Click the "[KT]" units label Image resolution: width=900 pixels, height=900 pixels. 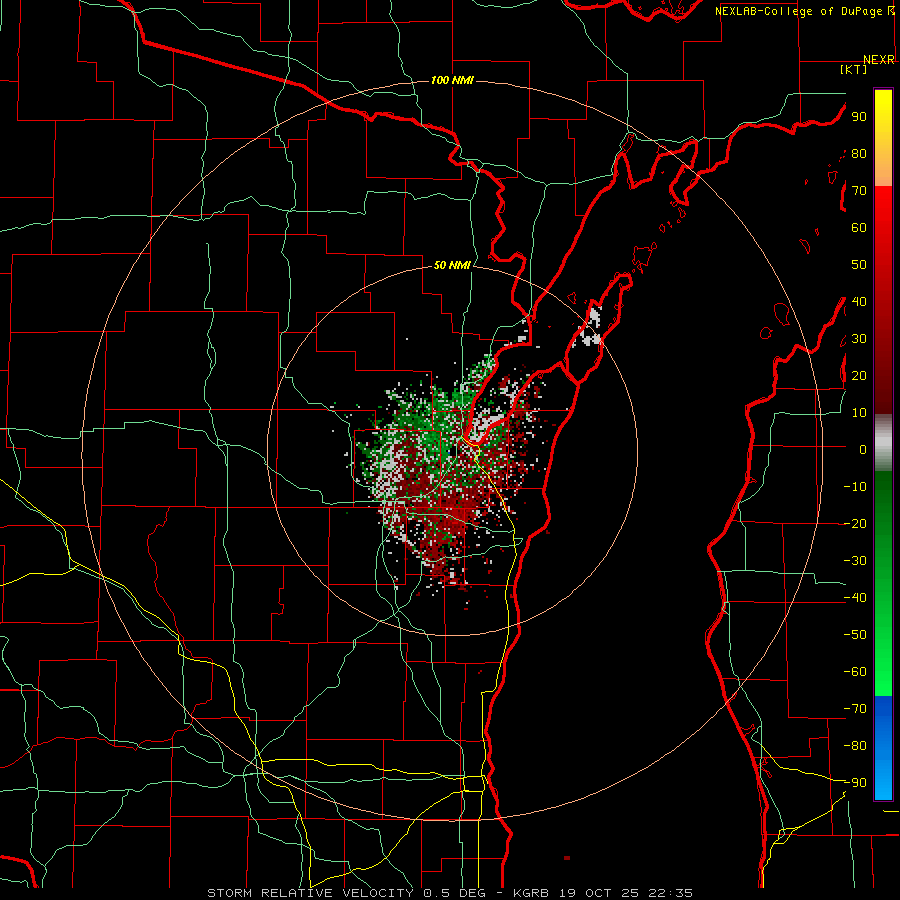pos(854,69)
